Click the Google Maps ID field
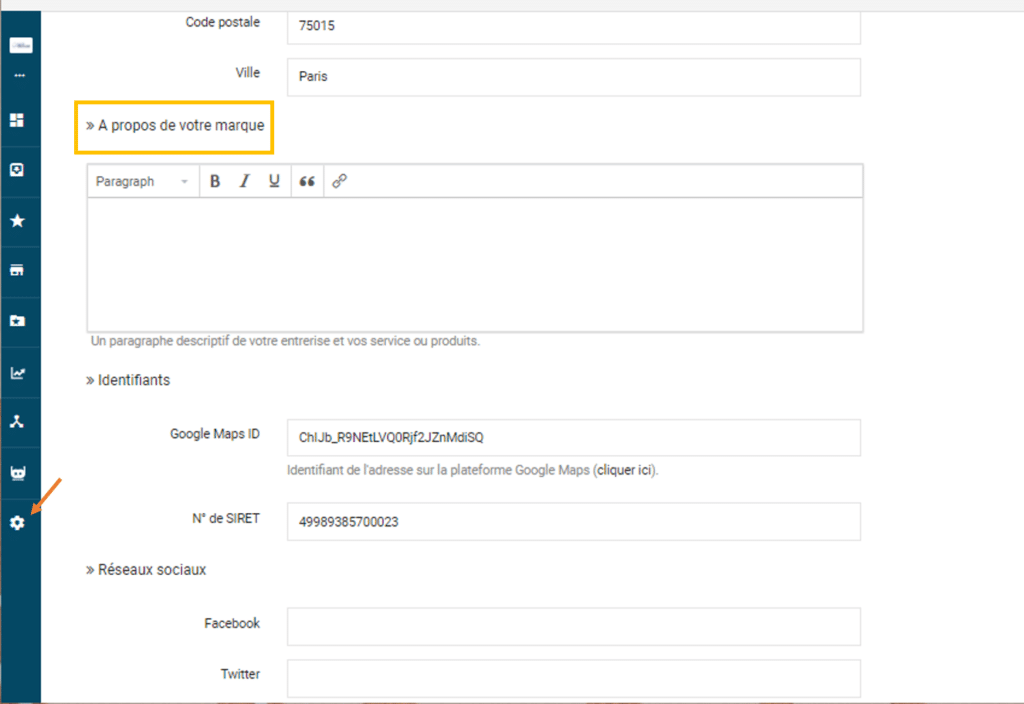Screen dimensions: 1024x704 click(573, 437)
